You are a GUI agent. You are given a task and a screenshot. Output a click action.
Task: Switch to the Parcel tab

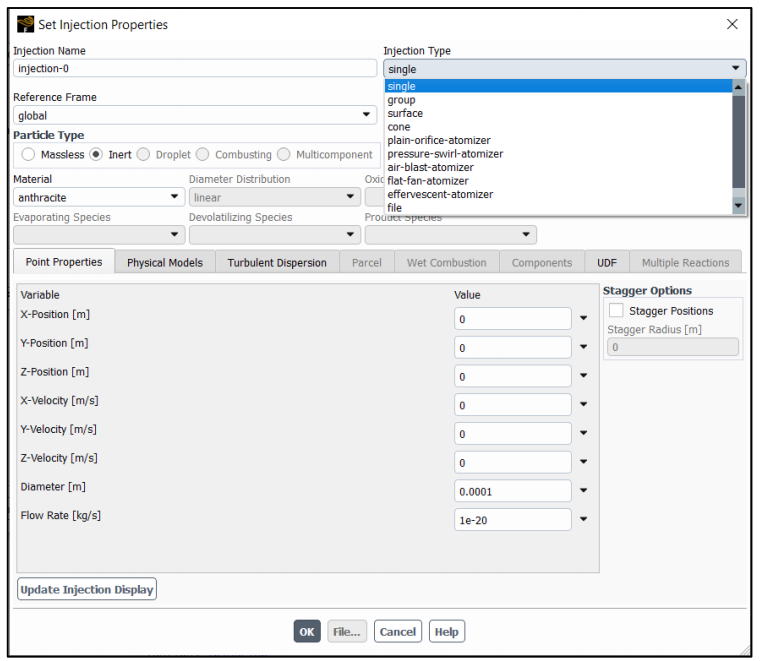(366, 263)
